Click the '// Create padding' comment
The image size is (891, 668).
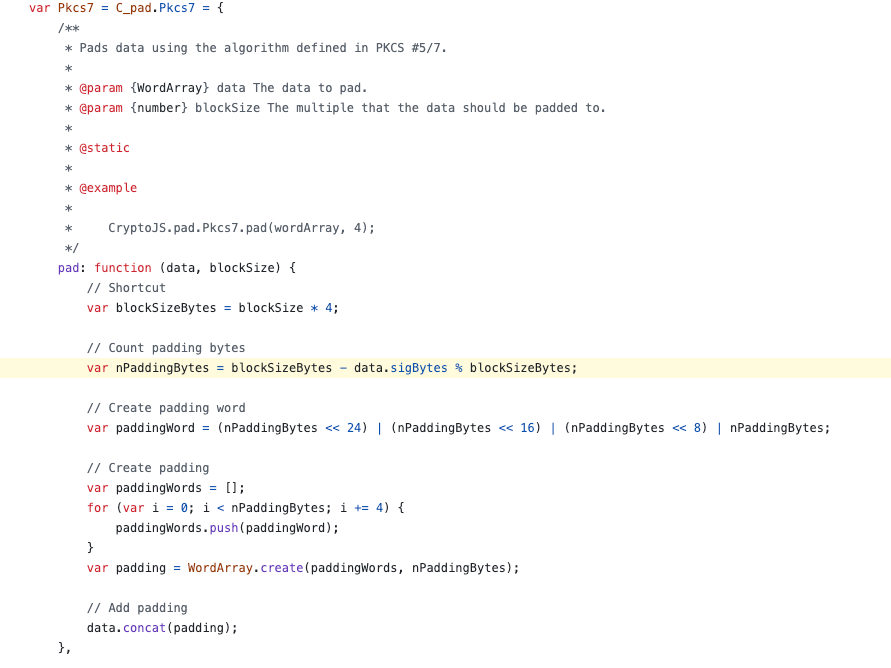click(x=148, y=468)
